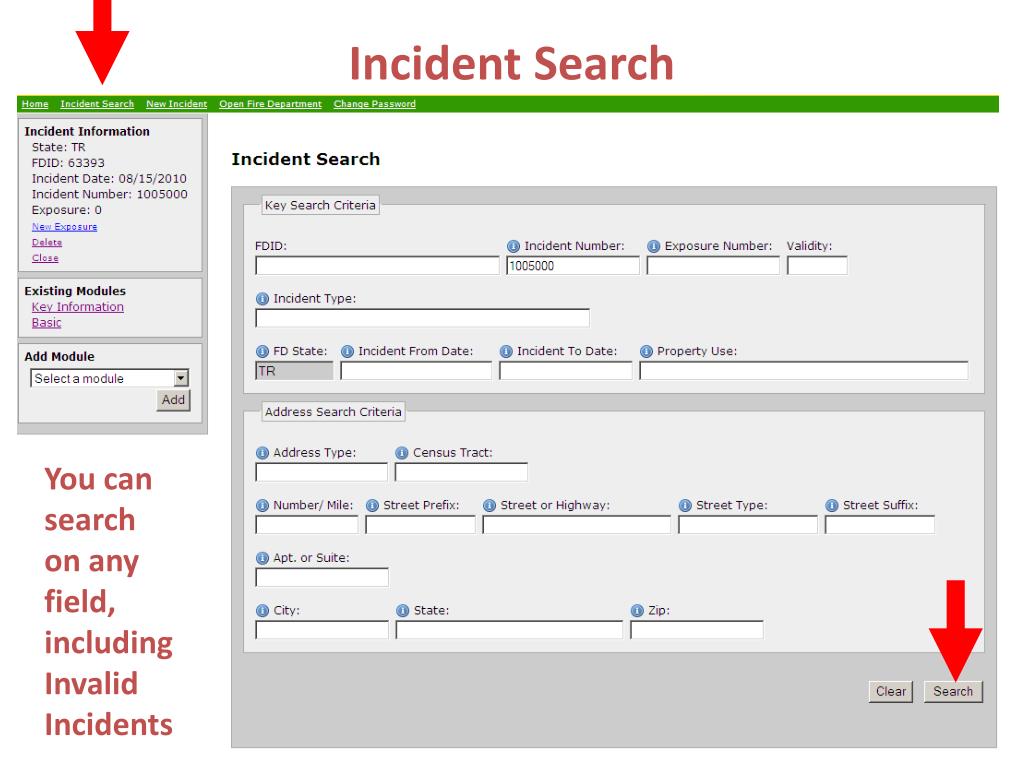Viewport: 1024px width, 768px height.
Task: Focus the Address Type field
Action: click(x=321, y=472)
